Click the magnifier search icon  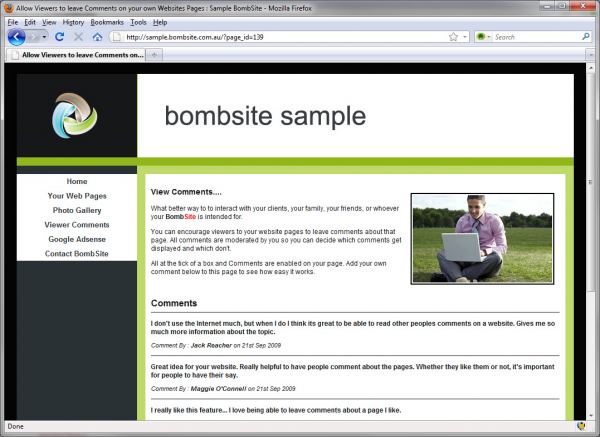coord(585,37)
